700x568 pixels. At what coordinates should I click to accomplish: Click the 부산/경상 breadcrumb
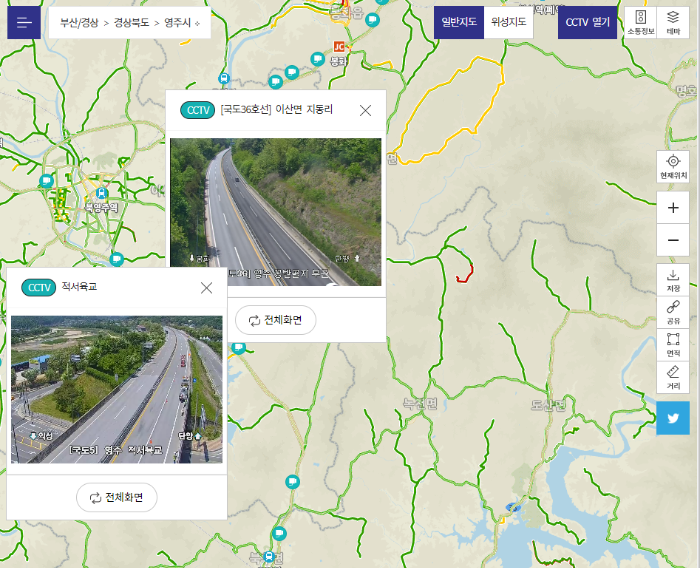tap(79, 23)
